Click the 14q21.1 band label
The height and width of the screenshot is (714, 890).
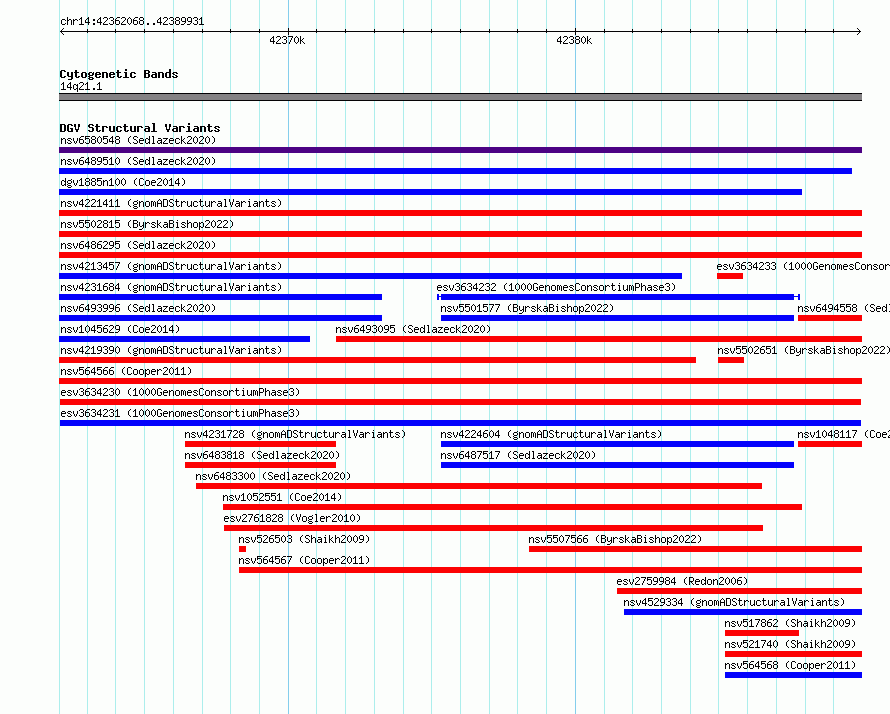click(x=81, y=86)
